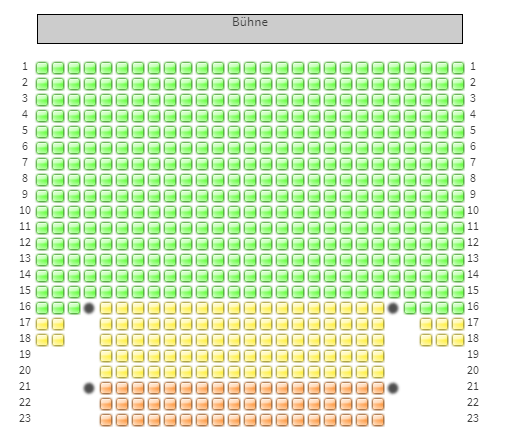Click the gray dot right of row 16 yellow seats

point(393,308)
